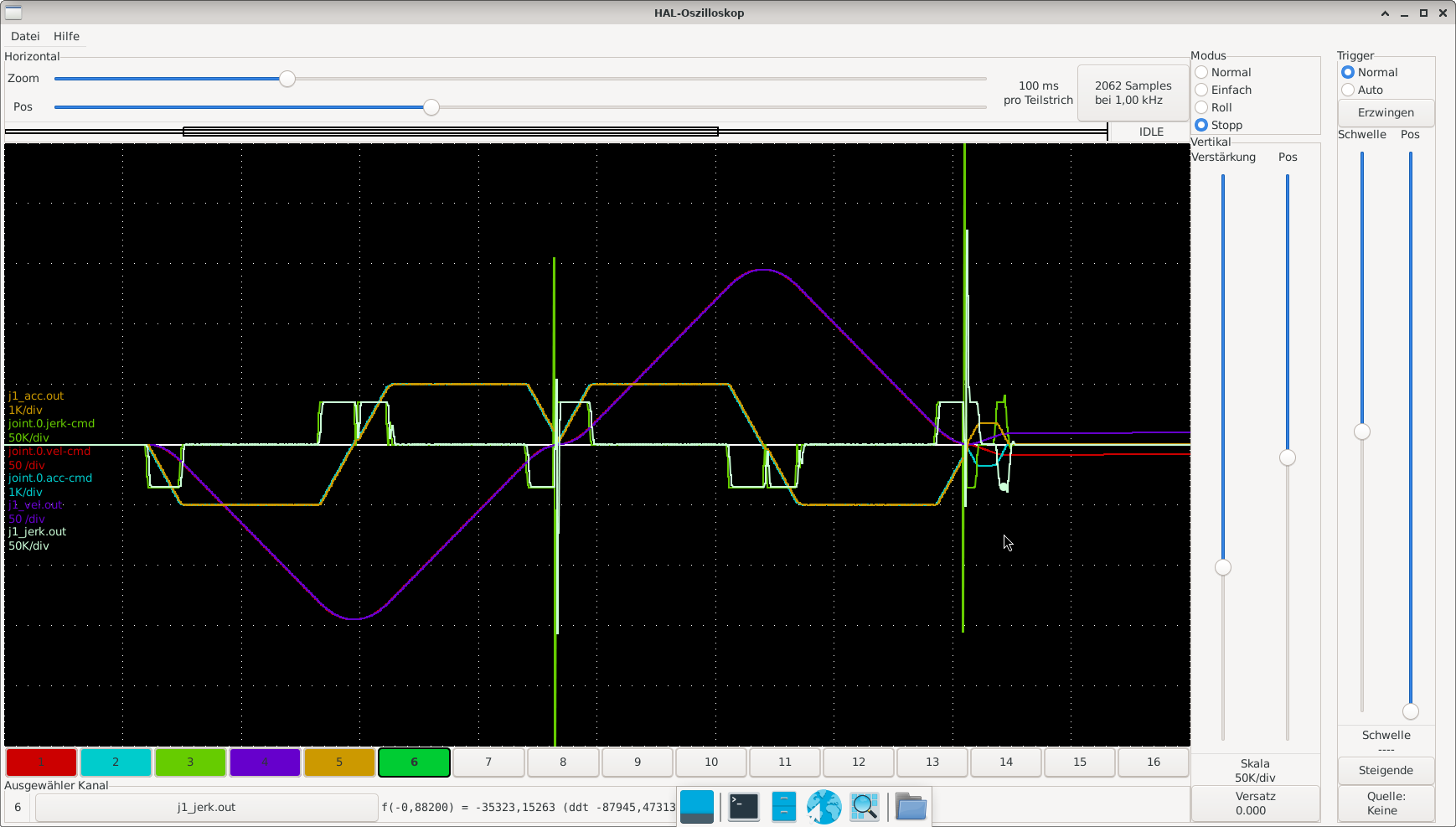This screenshot has width=1456, height=827.
Task: Open the terminal emulator from the dock
Action: 743,807
